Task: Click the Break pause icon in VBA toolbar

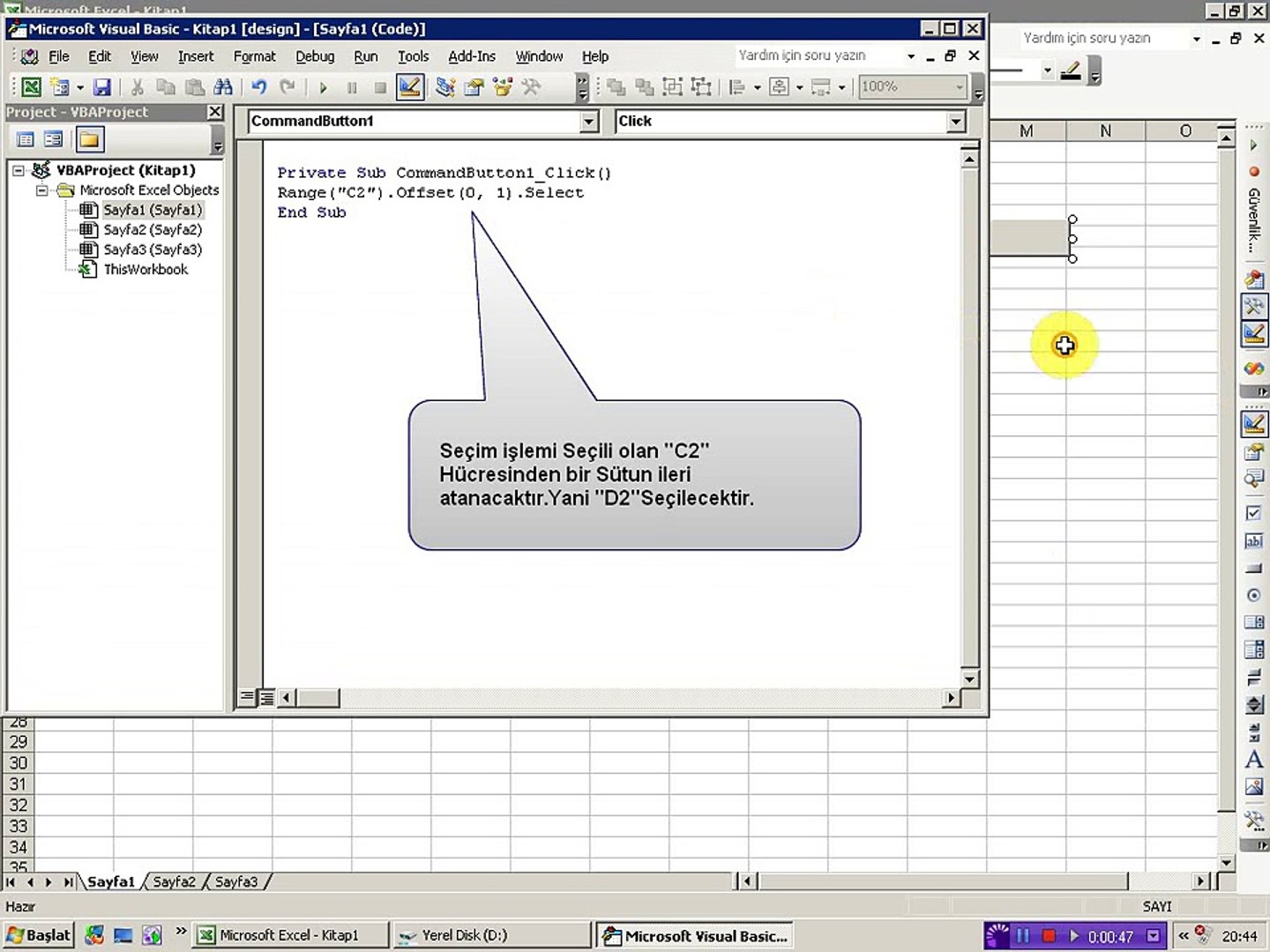Action: click(x=352, y=87)
